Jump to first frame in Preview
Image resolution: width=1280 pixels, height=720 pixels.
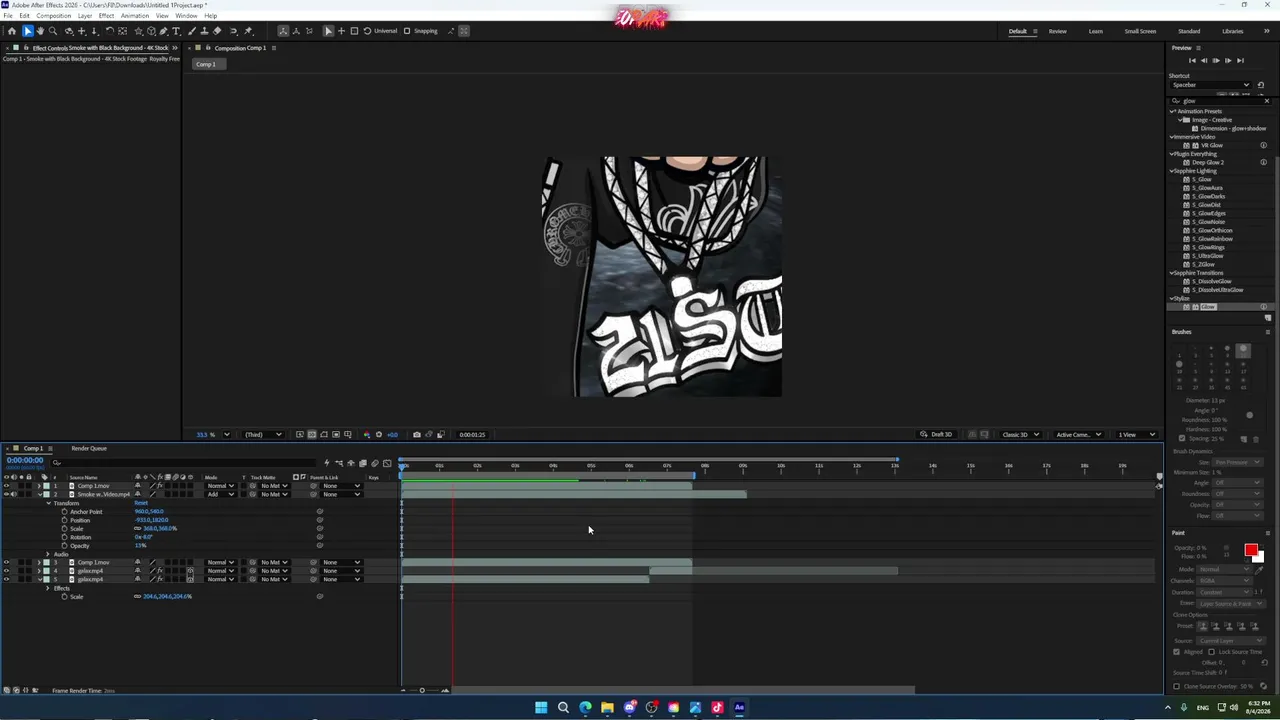click(1192, 61)
